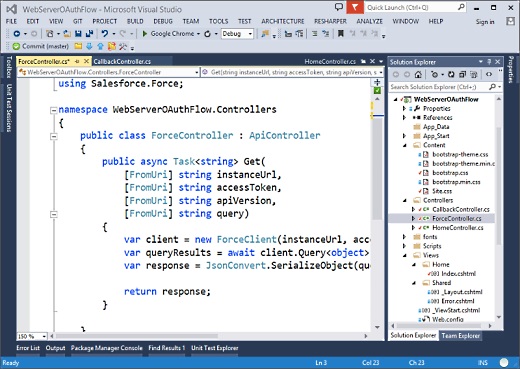Open the RESHARPER menu
Viewport: 520px width, 369px height.
(330, 21)
